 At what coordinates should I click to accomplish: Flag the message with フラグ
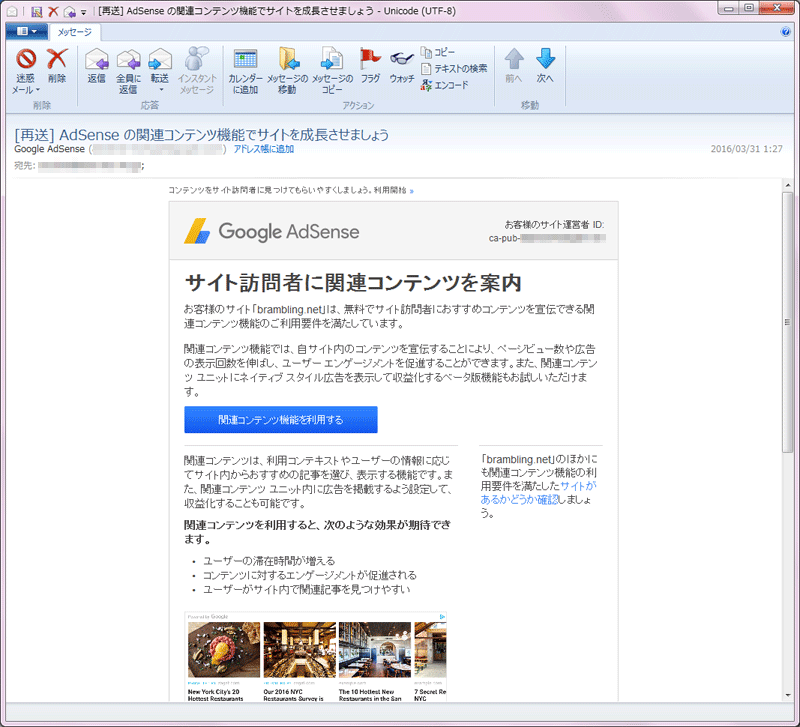pyautogui.click(x=370, y=65)
